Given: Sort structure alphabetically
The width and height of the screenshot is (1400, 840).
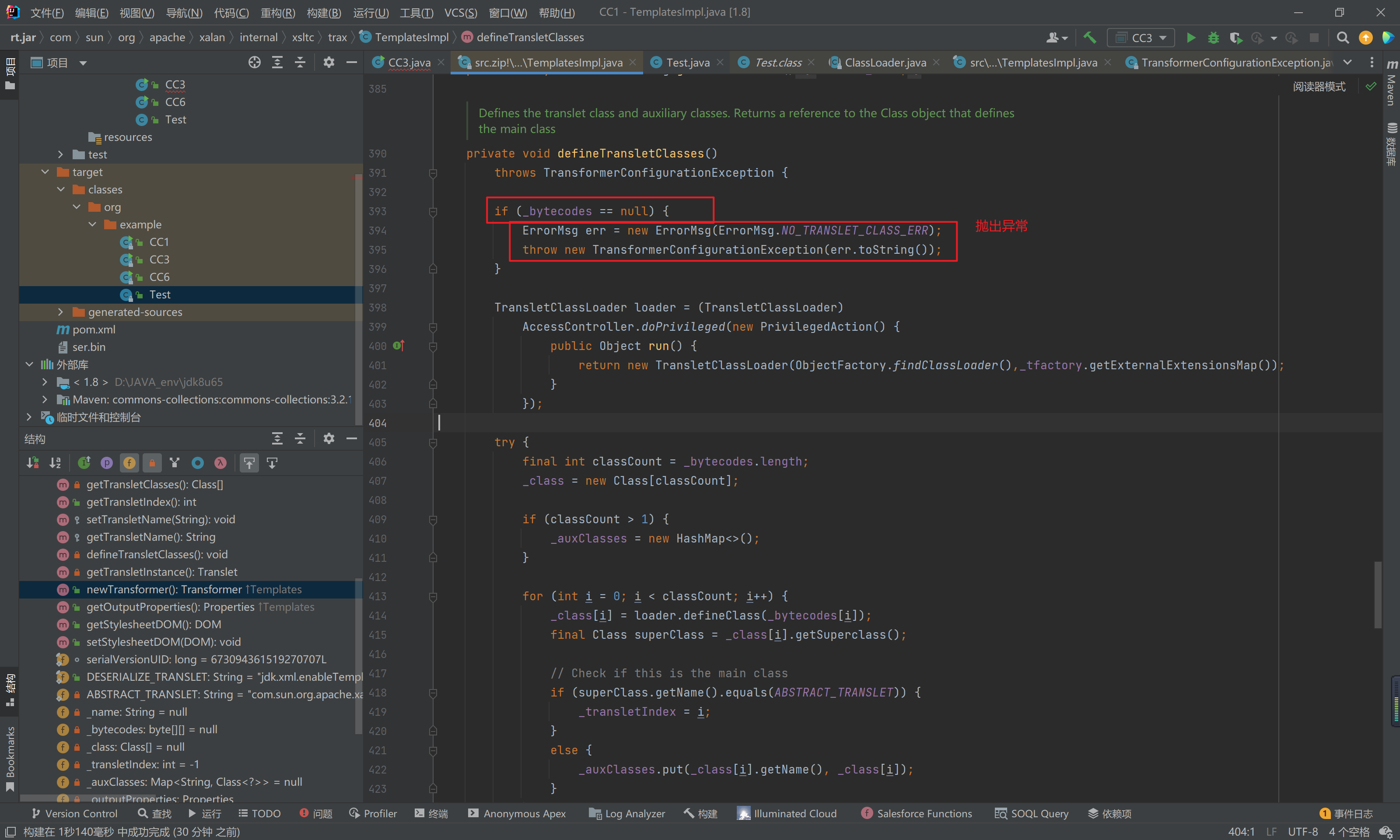Looking at the screenshot, I should tap(55, 463).
